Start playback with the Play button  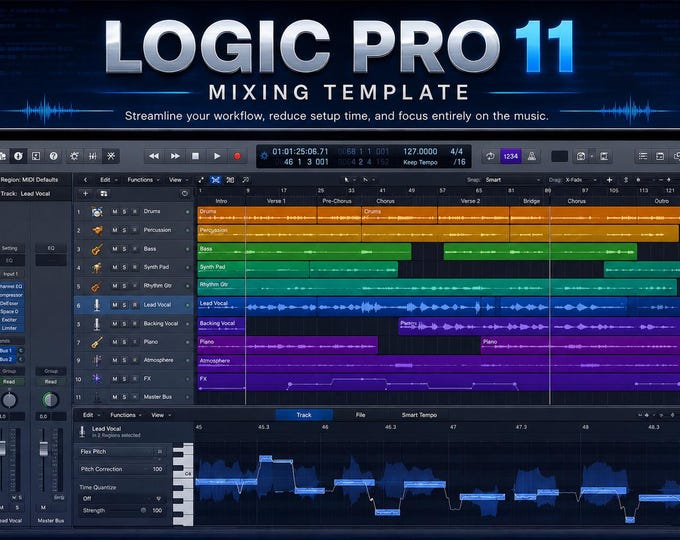coord(216,156)
